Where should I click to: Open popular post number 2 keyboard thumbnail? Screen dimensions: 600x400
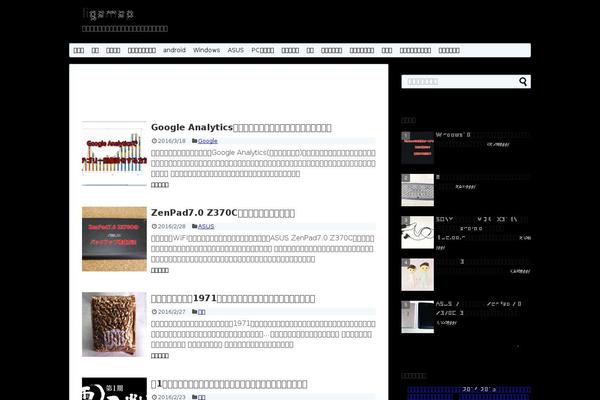pyautogui.click(x=417, y=190)
